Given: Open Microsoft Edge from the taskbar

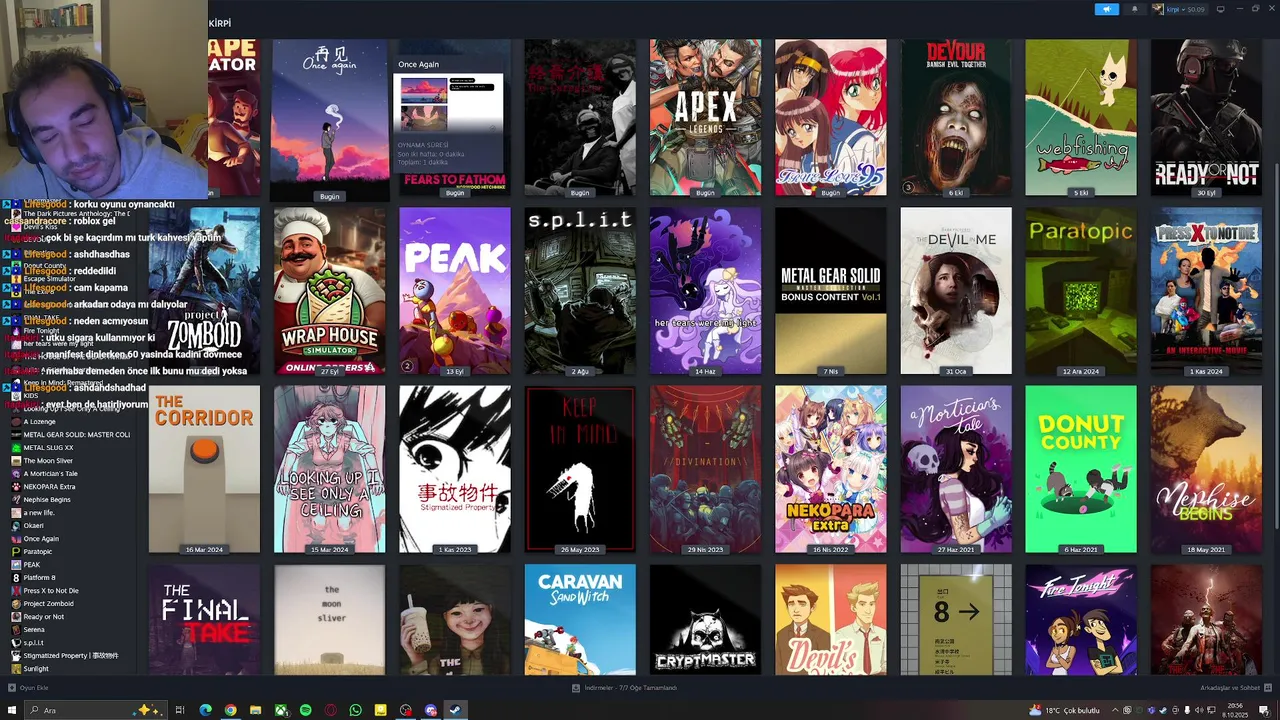Looking at the screenshot, I should [x=205, y=710].
